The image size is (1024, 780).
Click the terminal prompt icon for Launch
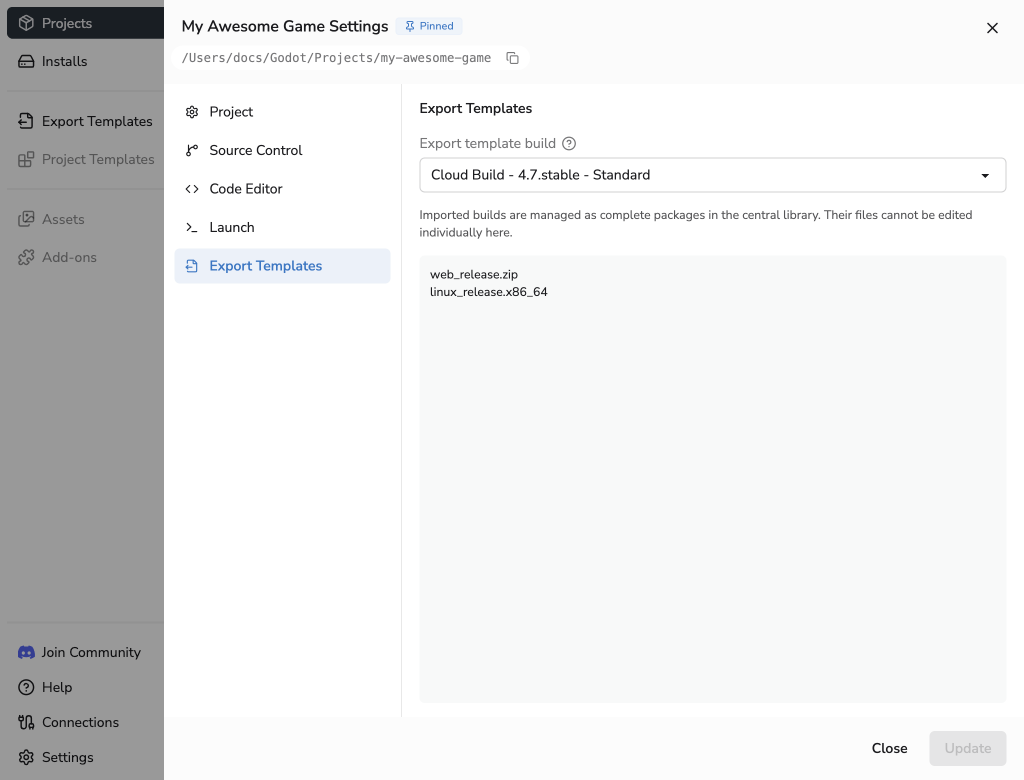pos(192,227)
